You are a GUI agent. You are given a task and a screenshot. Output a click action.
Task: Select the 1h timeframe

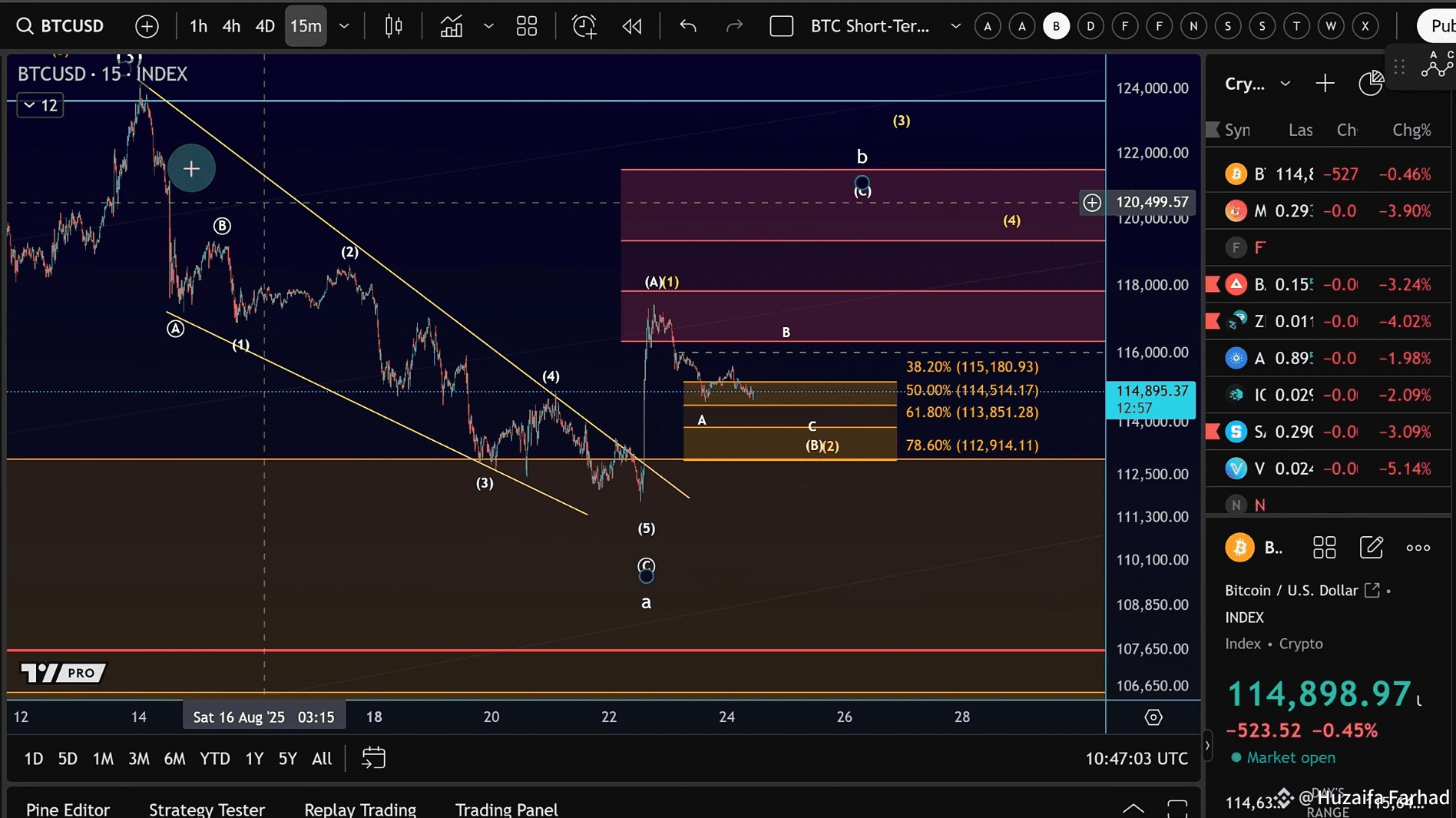tap(198, 26)
